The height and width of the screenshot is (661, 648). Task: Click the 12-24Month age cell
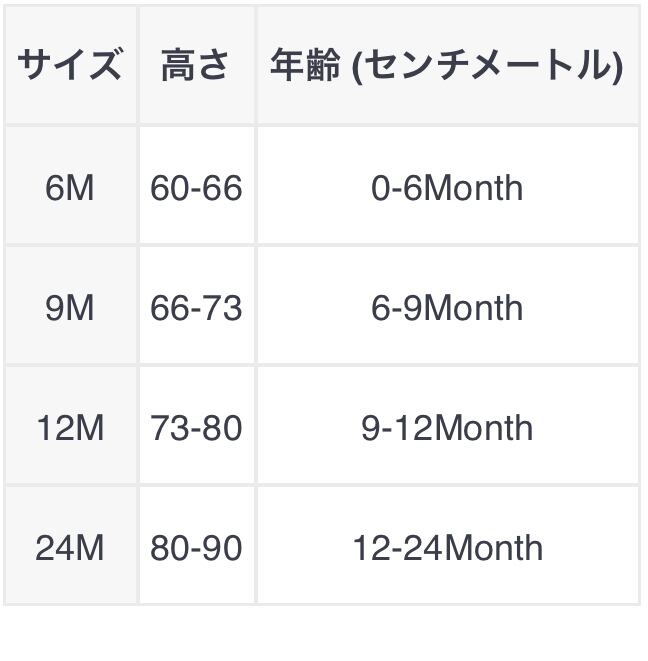[447, 548]
